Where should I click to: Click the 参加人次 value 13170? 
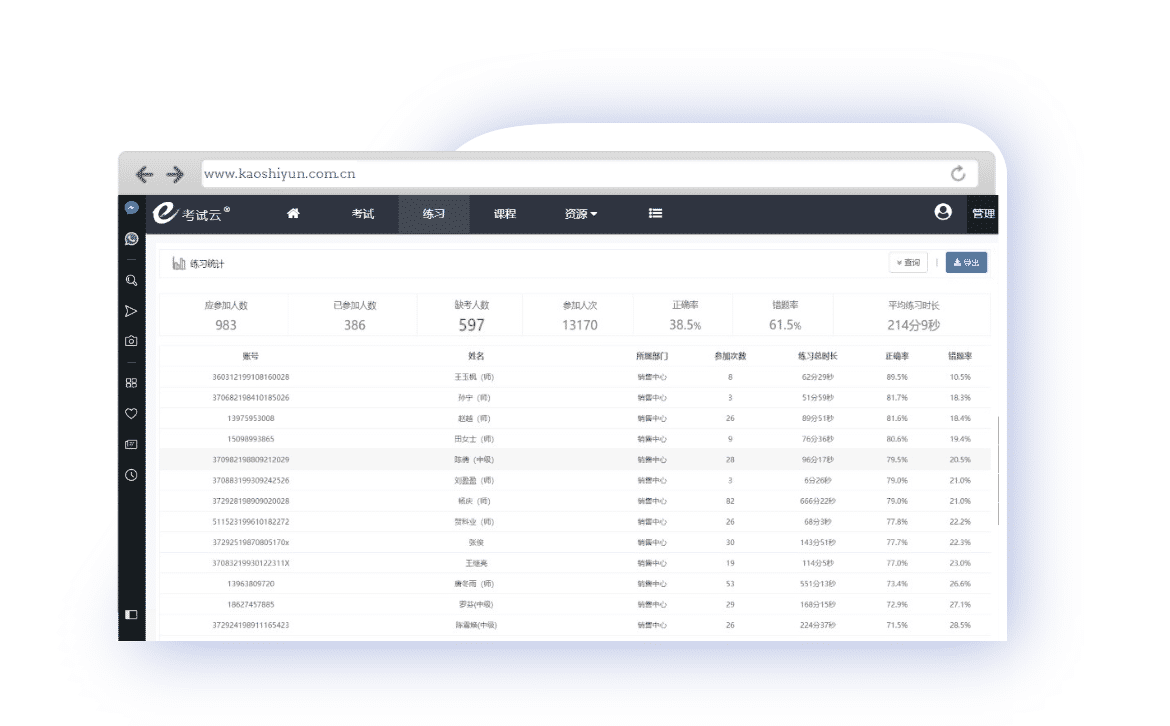click(580, 325)
